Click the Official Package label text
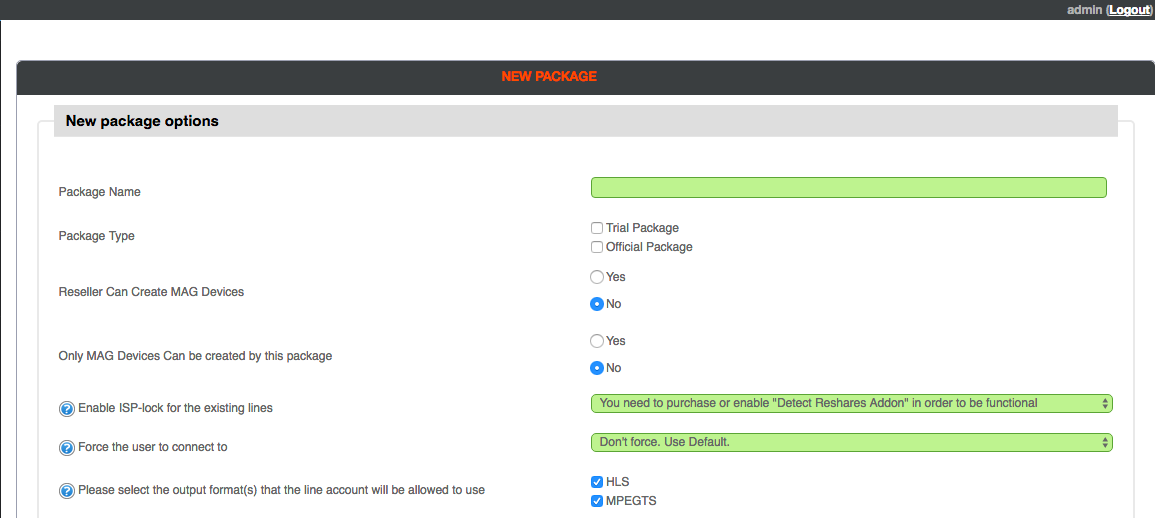 [x=649, y=247]
